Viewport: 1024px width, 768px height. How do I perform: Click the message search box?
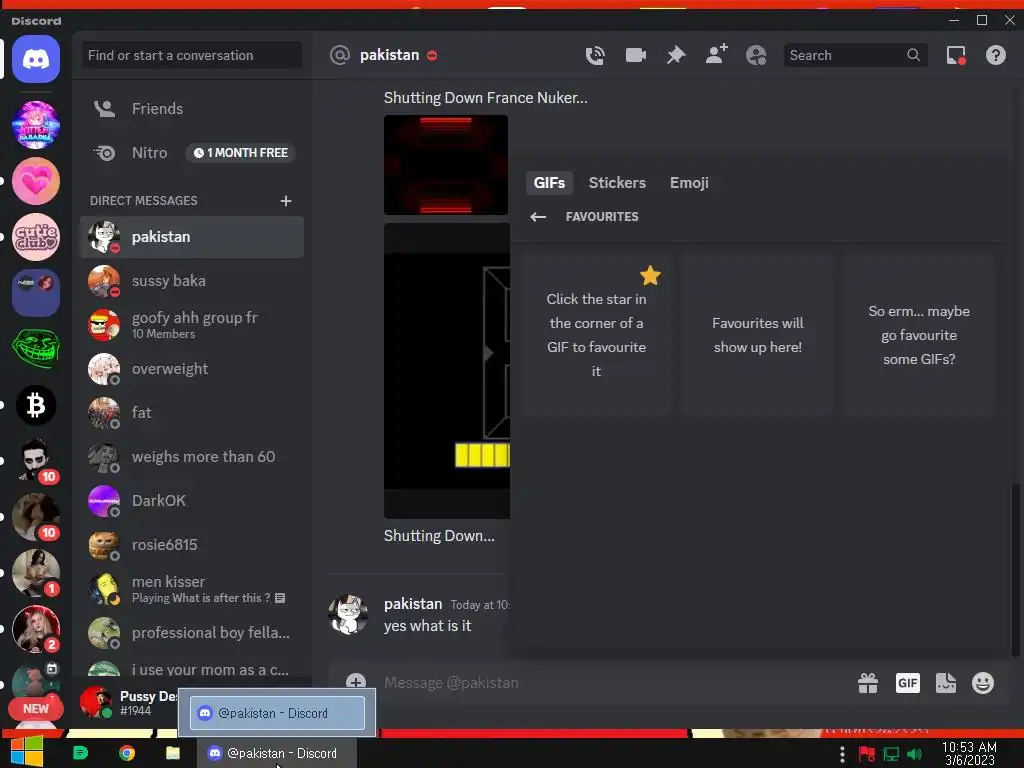tap(855, 56)
